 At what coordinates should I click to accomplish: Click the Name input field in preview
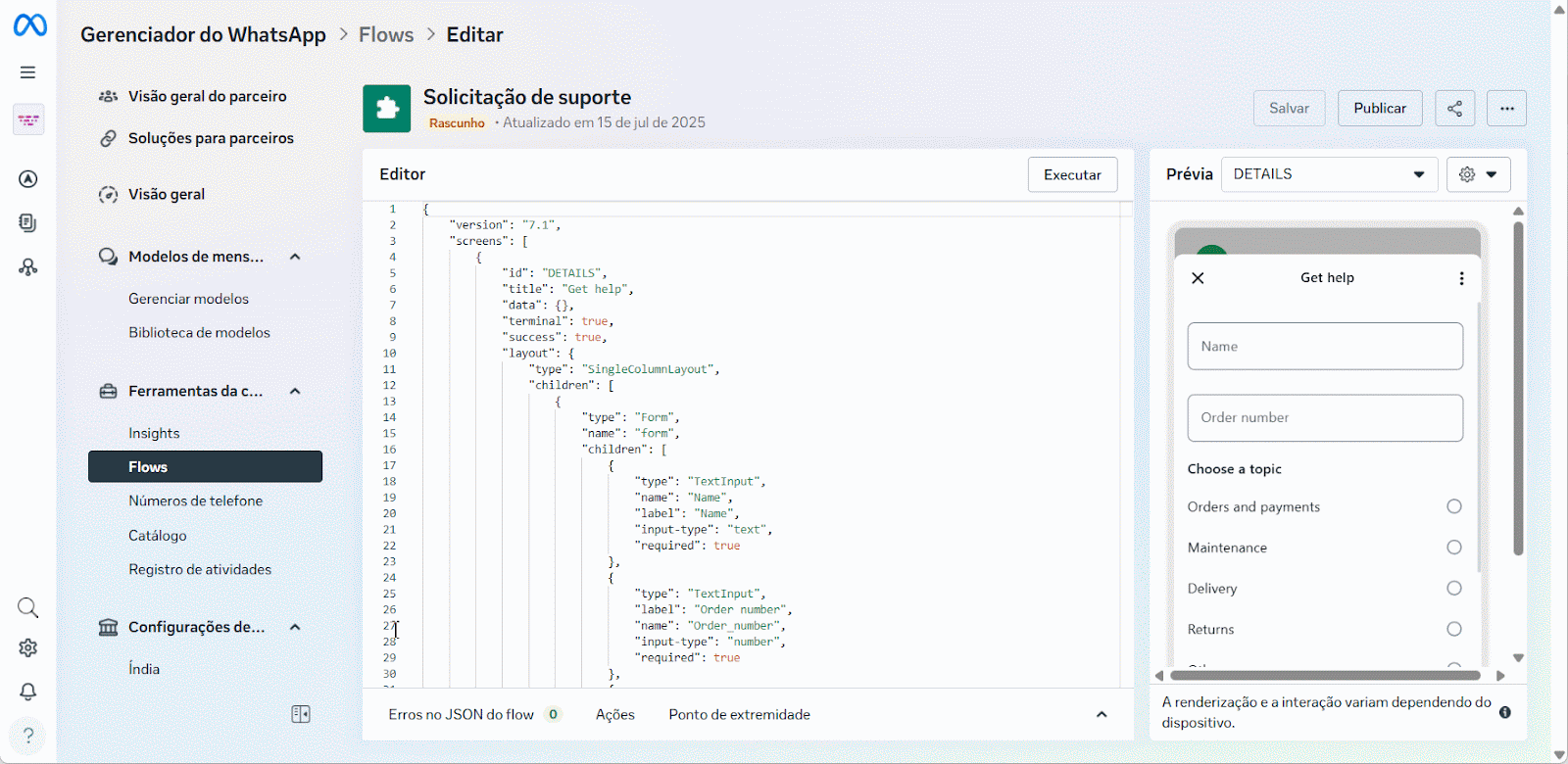coord(1325,347)
